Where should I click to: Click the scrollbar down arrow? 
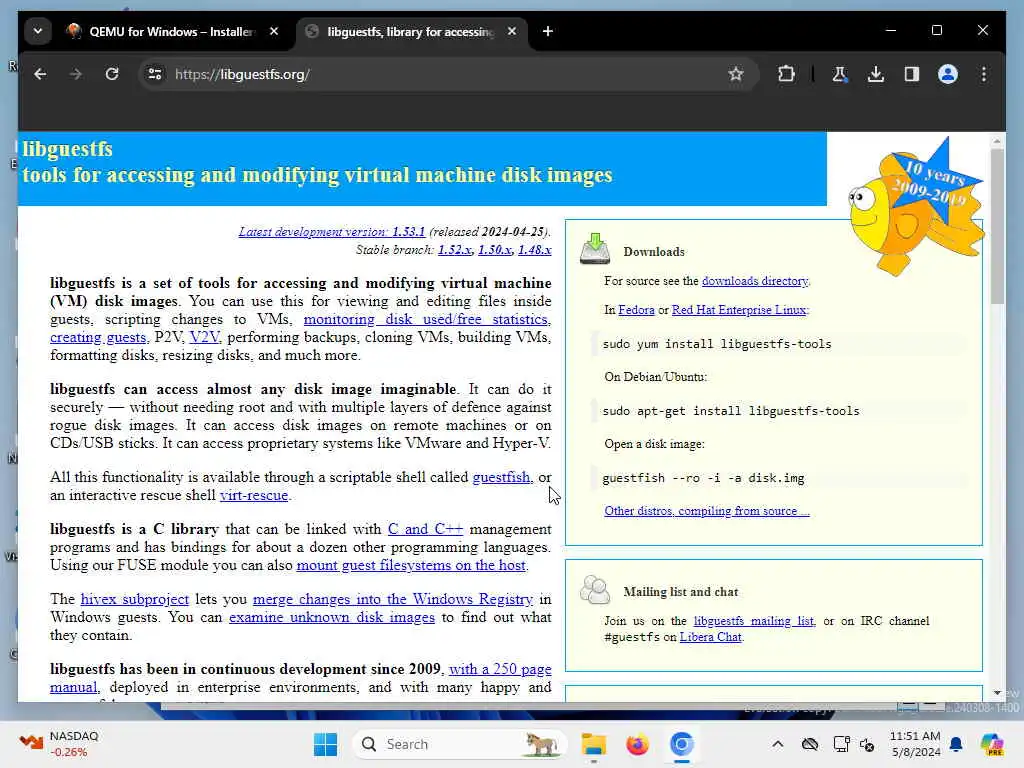click(x=997, y=693)
